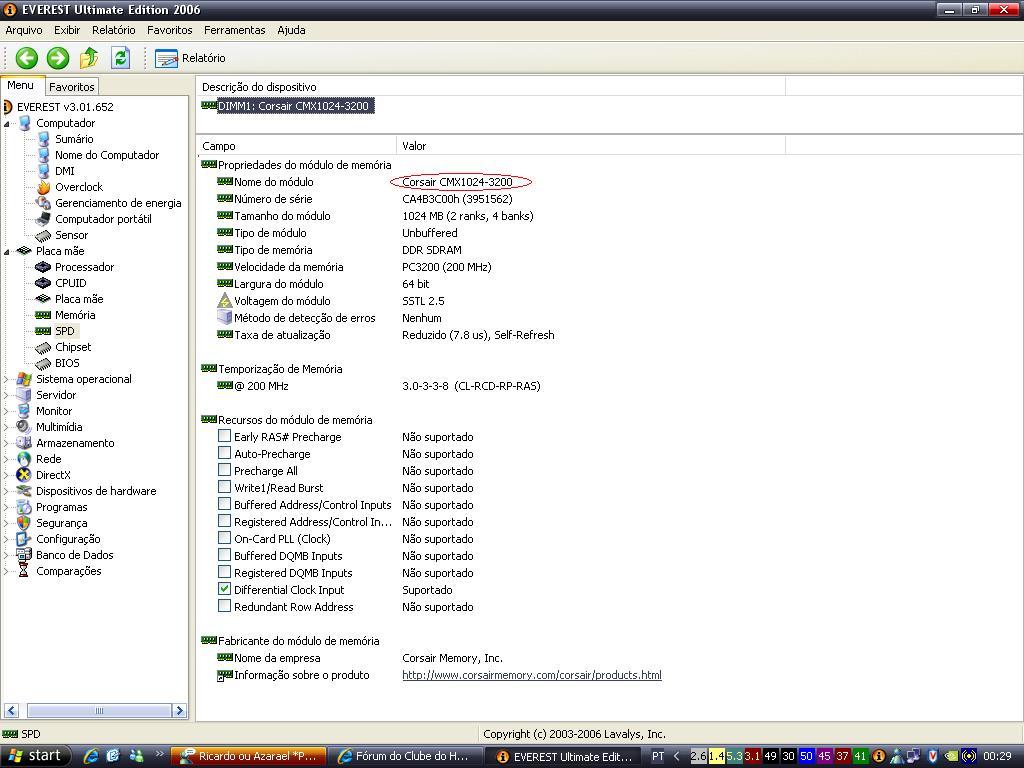
Task: Click Internet Explorer quick launch icon
Action: tap(91, 756)
